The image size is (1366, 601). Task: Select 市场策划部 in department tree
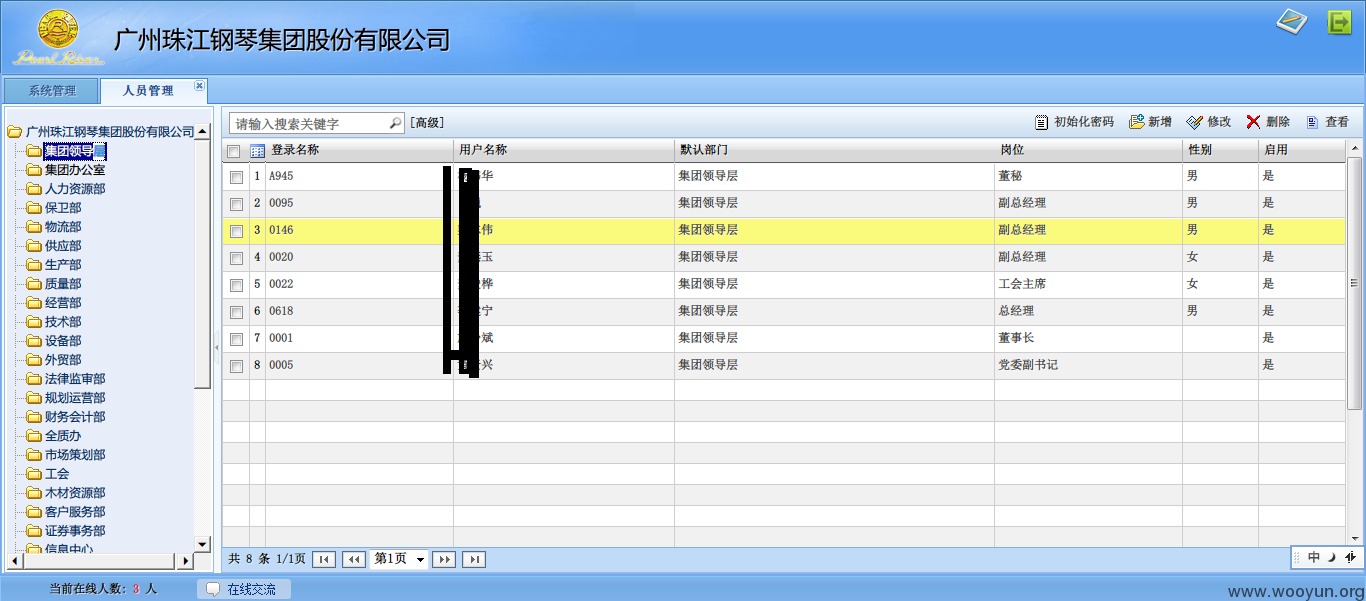(75, 455)
